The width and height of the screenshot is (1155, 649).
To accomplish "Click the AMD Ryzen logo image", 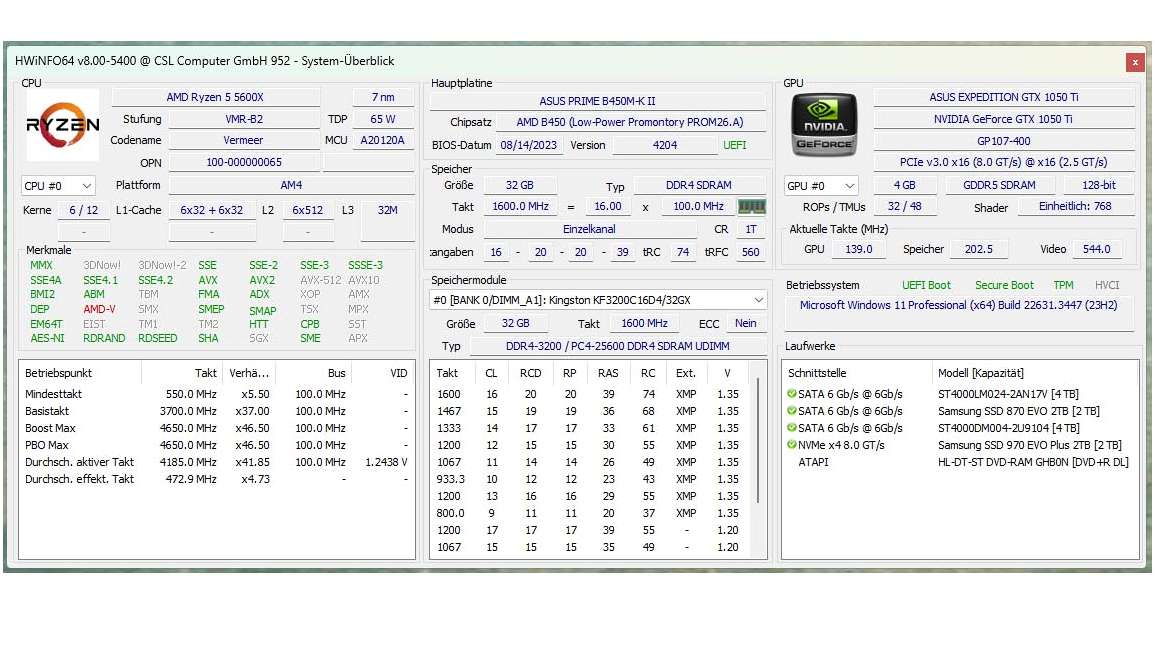I will (62, 124).
